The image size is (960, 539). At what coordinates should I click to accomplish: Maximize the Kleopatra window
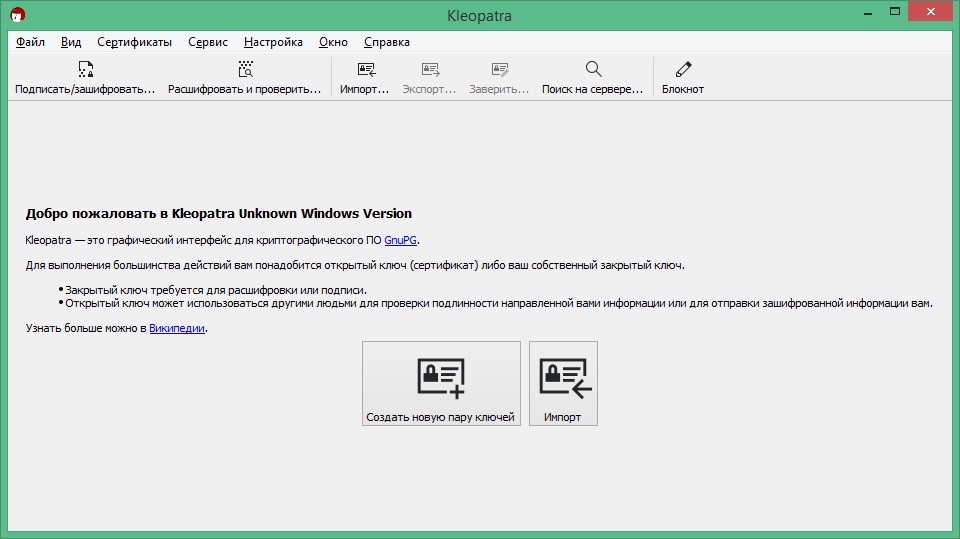coord(895,12)
